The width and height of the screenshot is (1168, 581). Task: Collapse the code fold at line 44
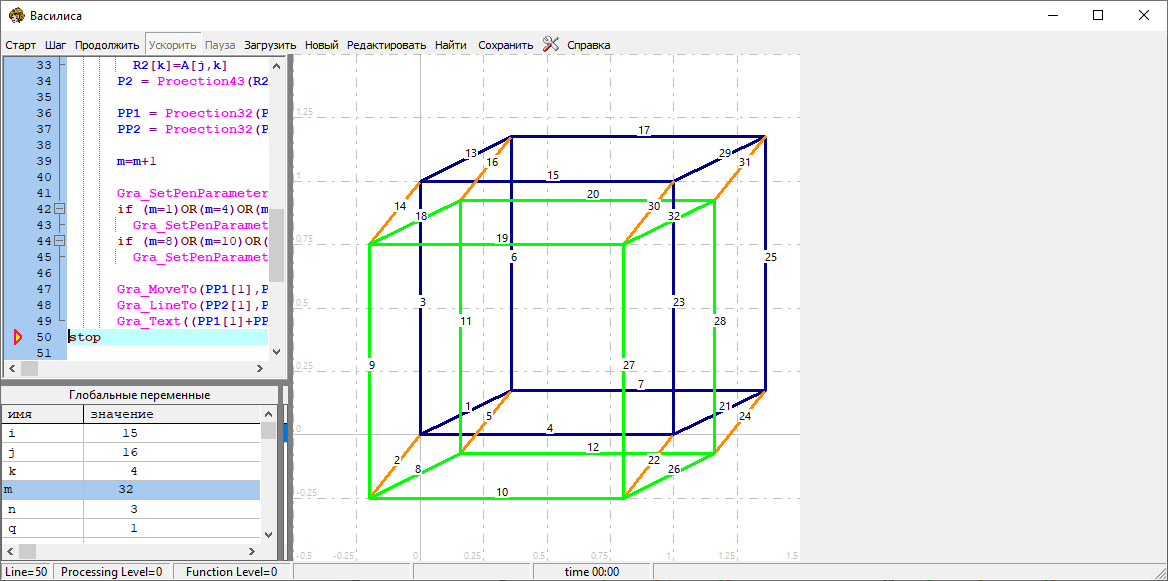(59, 241)
